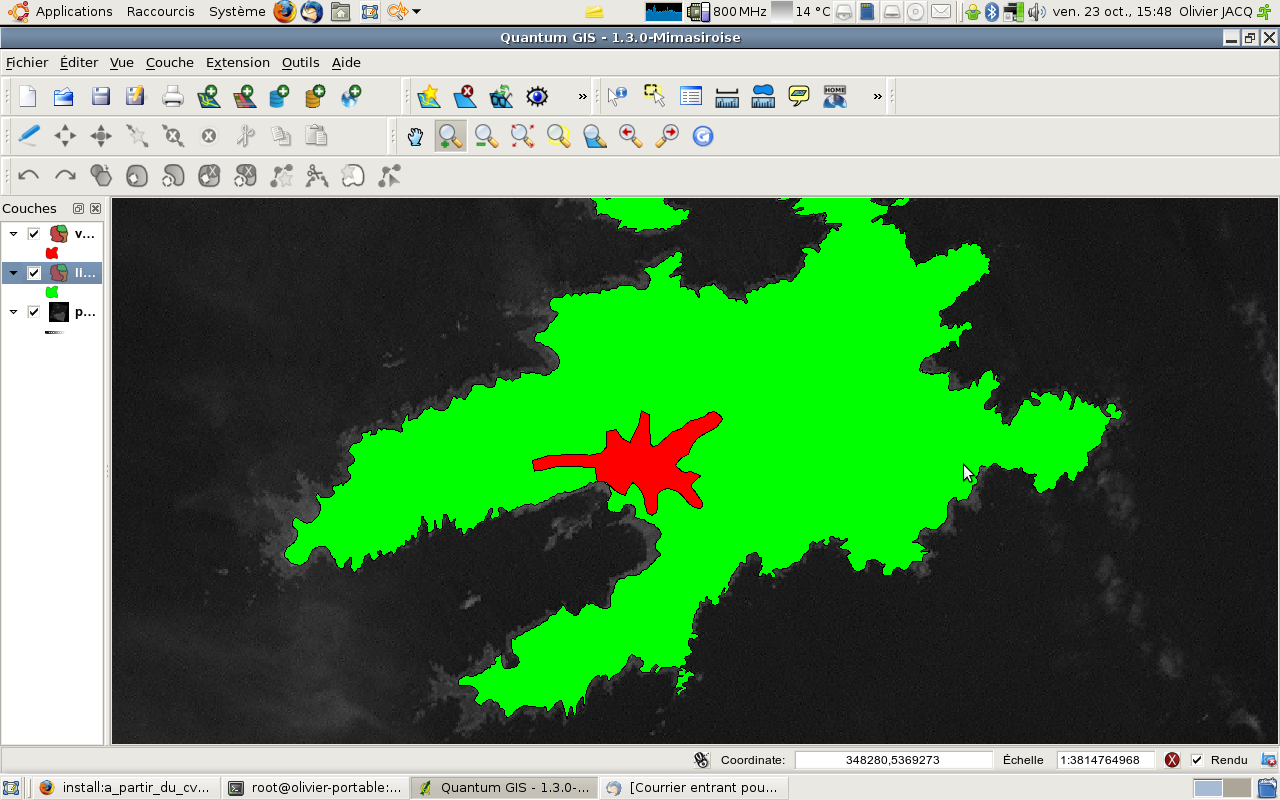
Task: Switch to the Courrier entrant taskbar window
Action: 692,787
